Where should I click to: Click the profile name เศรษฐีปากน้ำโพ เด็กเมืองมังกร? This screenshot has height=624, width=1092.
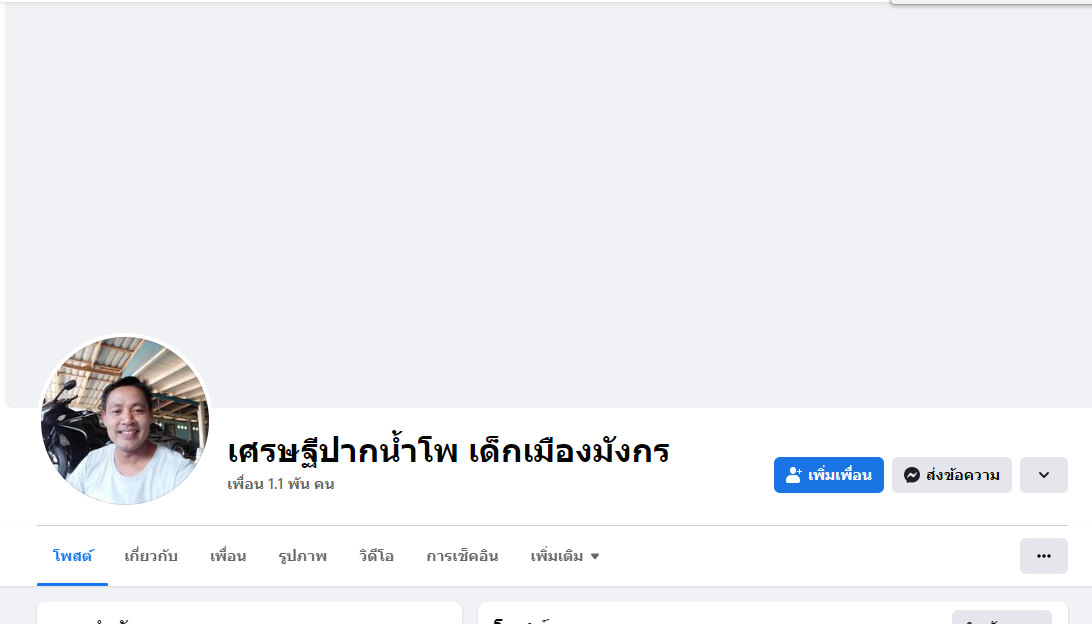[x=448, y=451]
